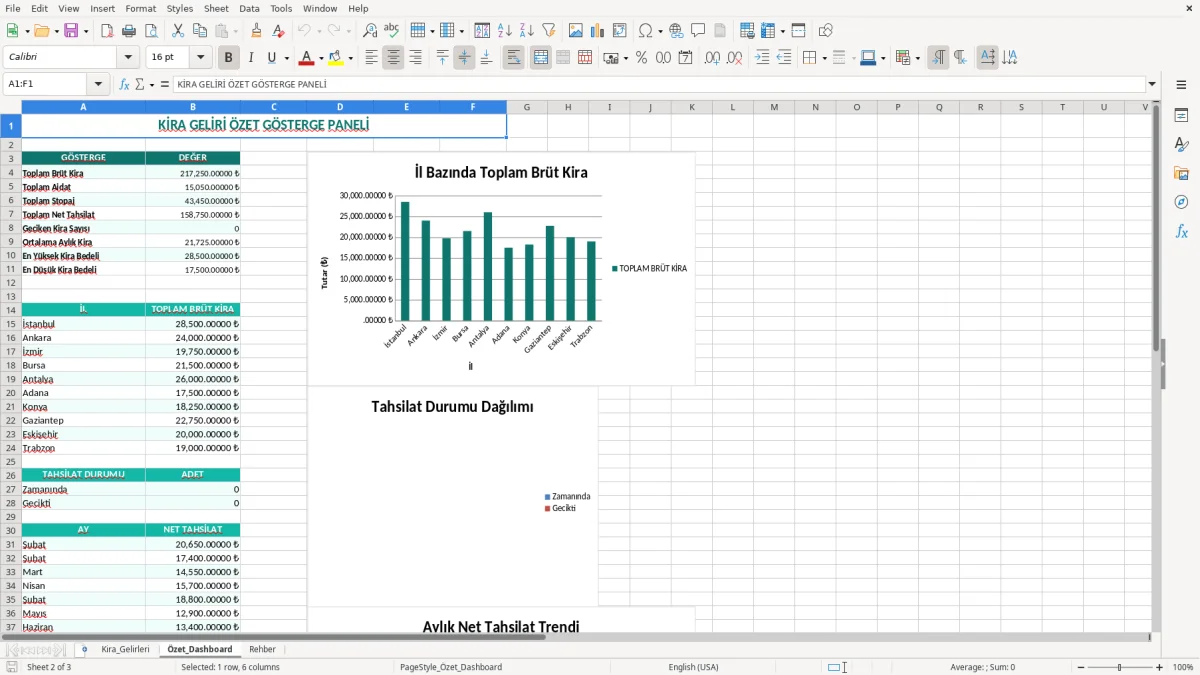This screenshot has width=1200, height=675.
Task: Open the Save options dropdown arrow
Action: click(x=86, y=31)
